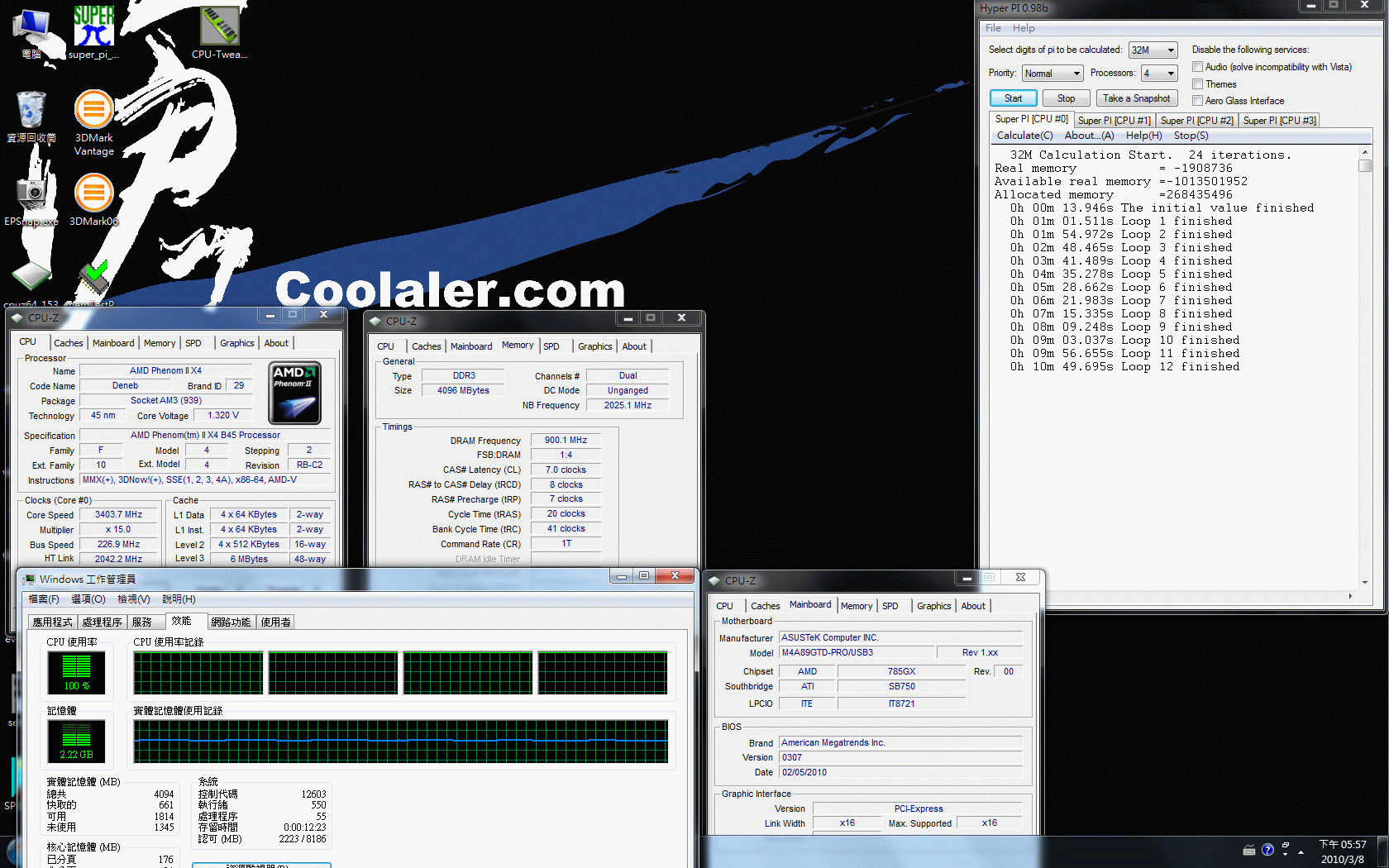The width and height of the screenshot is (1389, 868).
Task: Switch to 處理程序 tab in Task Manager
Action: pos(103,622)
